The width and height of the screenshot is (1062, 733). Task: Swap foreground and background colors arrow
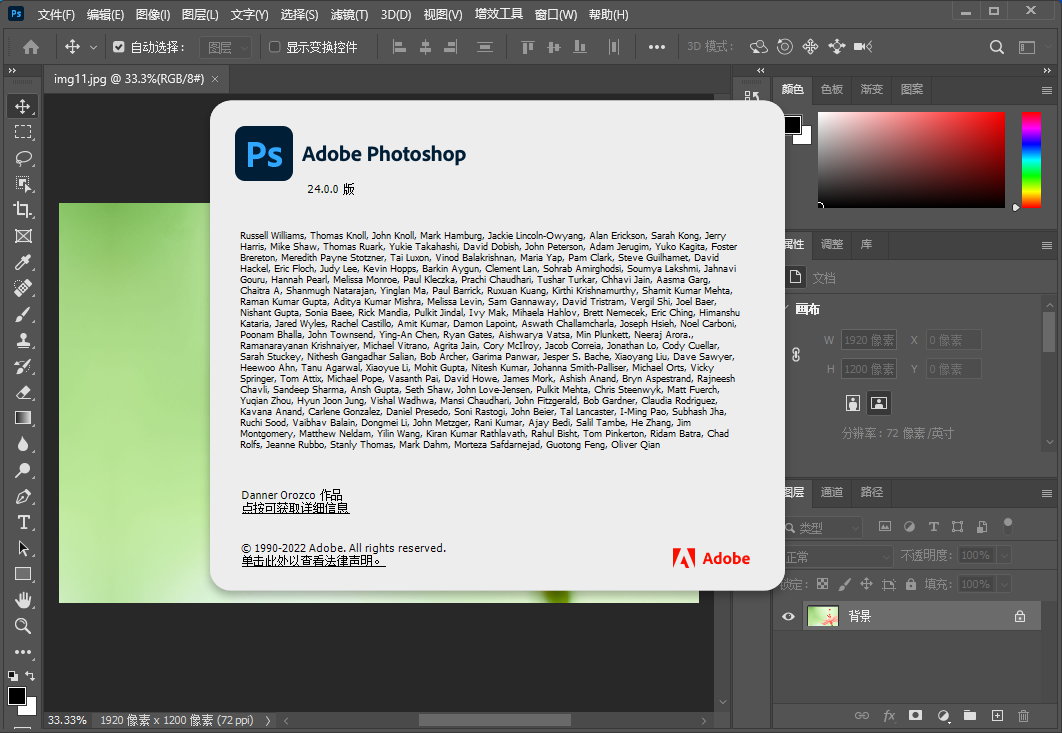point(30,675)
